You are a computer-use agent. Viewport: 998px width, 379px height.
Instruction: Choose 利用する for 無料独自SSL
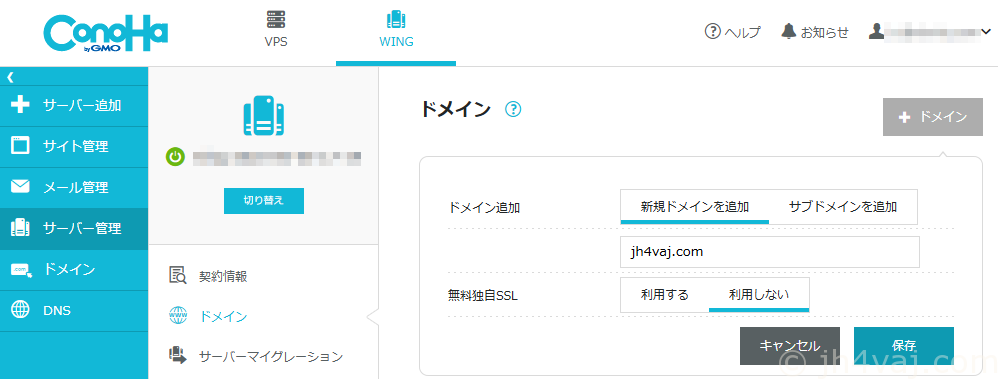click(664, 295)
